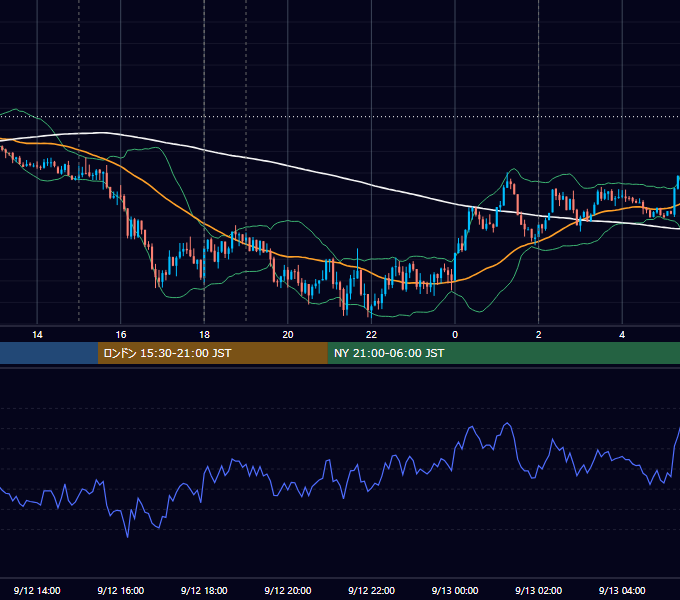This screenshot has height=600, width=680.
Task: Click the 9/12 20:00 date label
Action: pyautogui.click(x=288, y=590)
